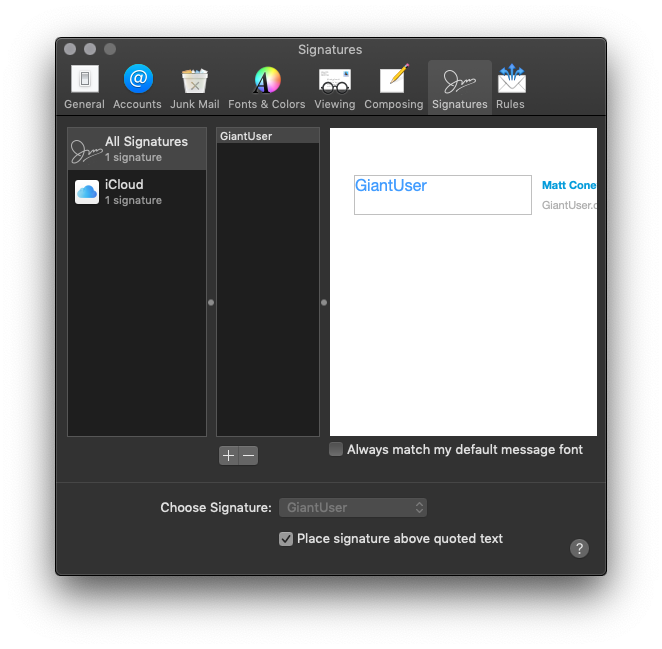Open Help with the question mark button
This screenshot has width=662, height=649.
click(x=579, y=548)
